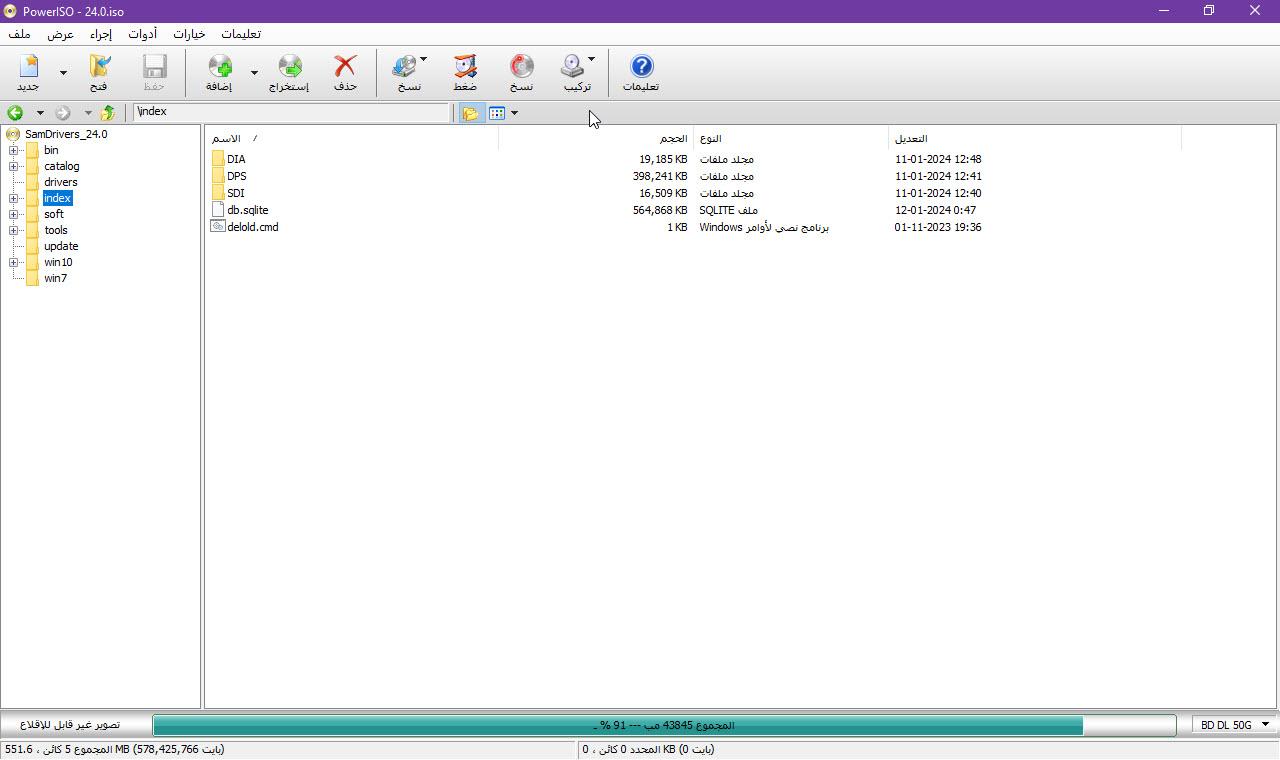Open the إضافة (Add) dropdown arrow
Viewport: 1280px width, 760px height.
pos(254,73)
